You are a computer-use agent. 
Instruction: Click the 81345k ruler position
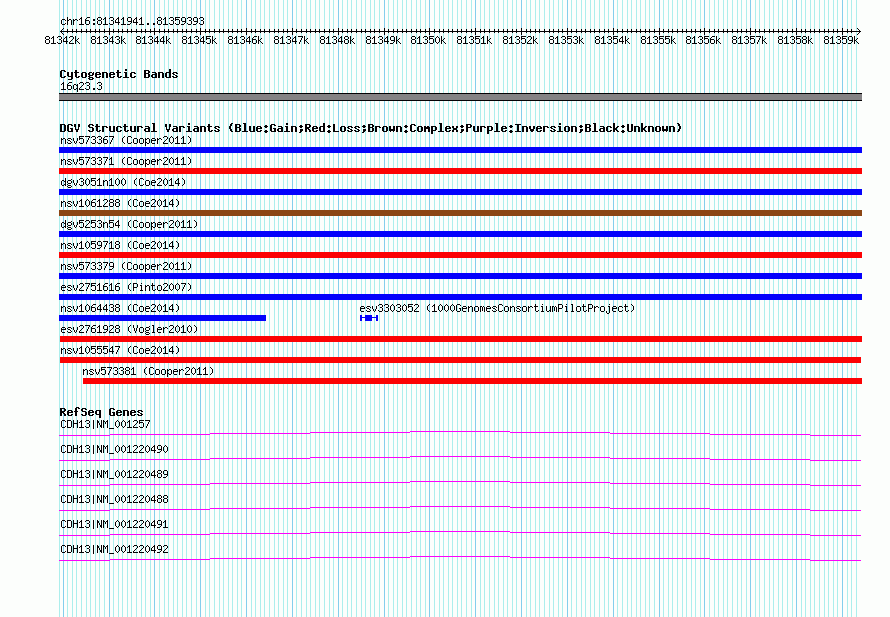[x=199, y=40]
